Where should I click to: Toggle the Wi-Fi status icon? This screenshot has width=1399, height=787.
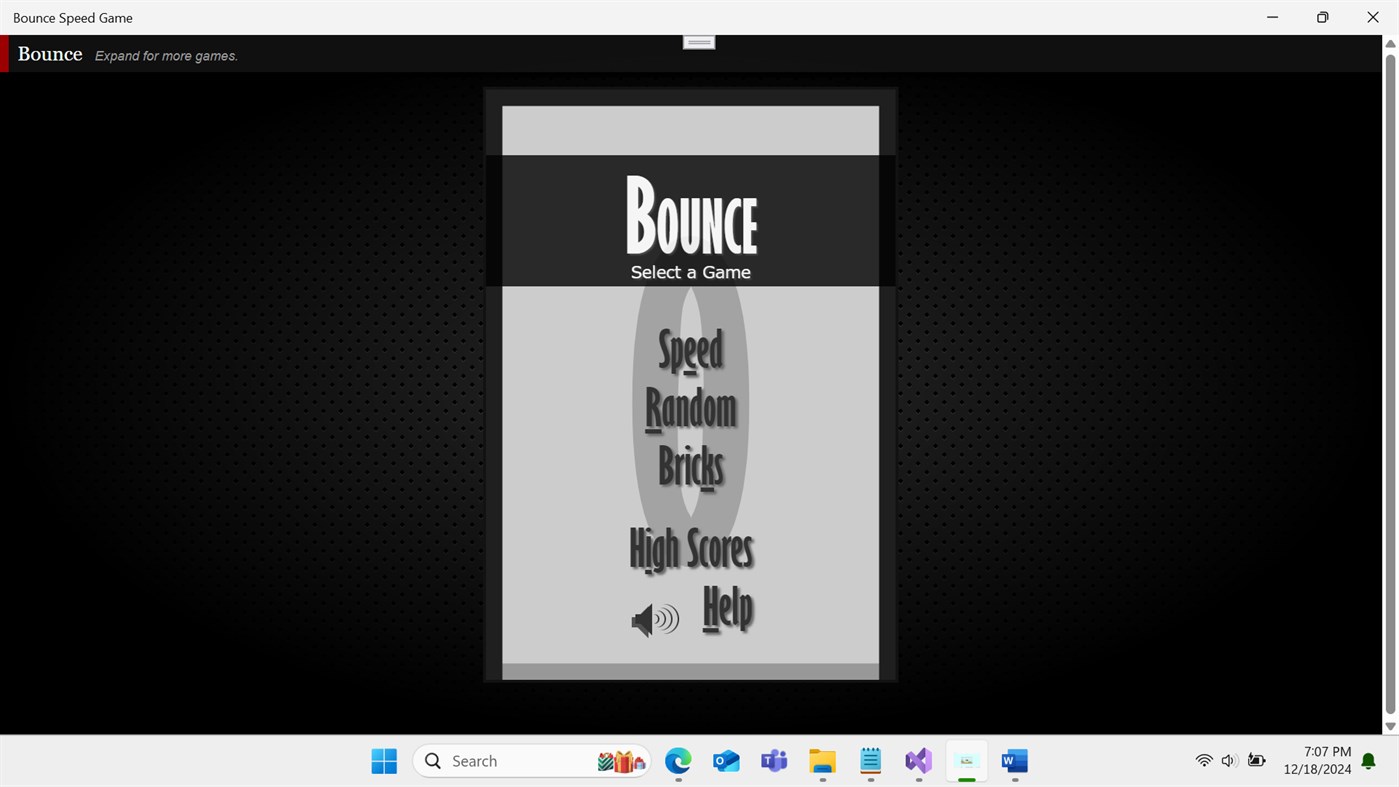pyautogui.click(x=1203, y=760)
